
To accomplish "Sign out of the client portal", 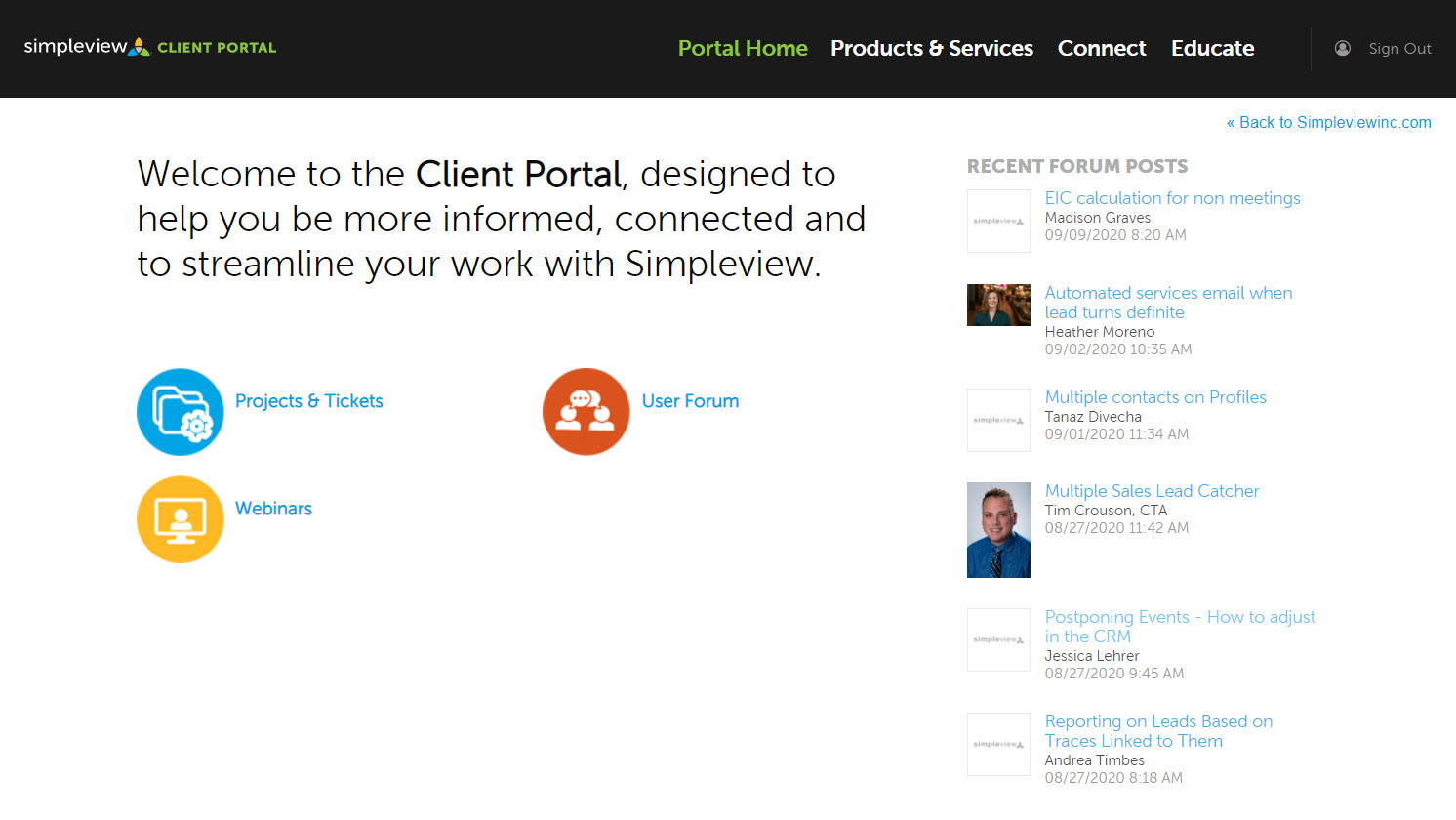I will coord(1399,48).
